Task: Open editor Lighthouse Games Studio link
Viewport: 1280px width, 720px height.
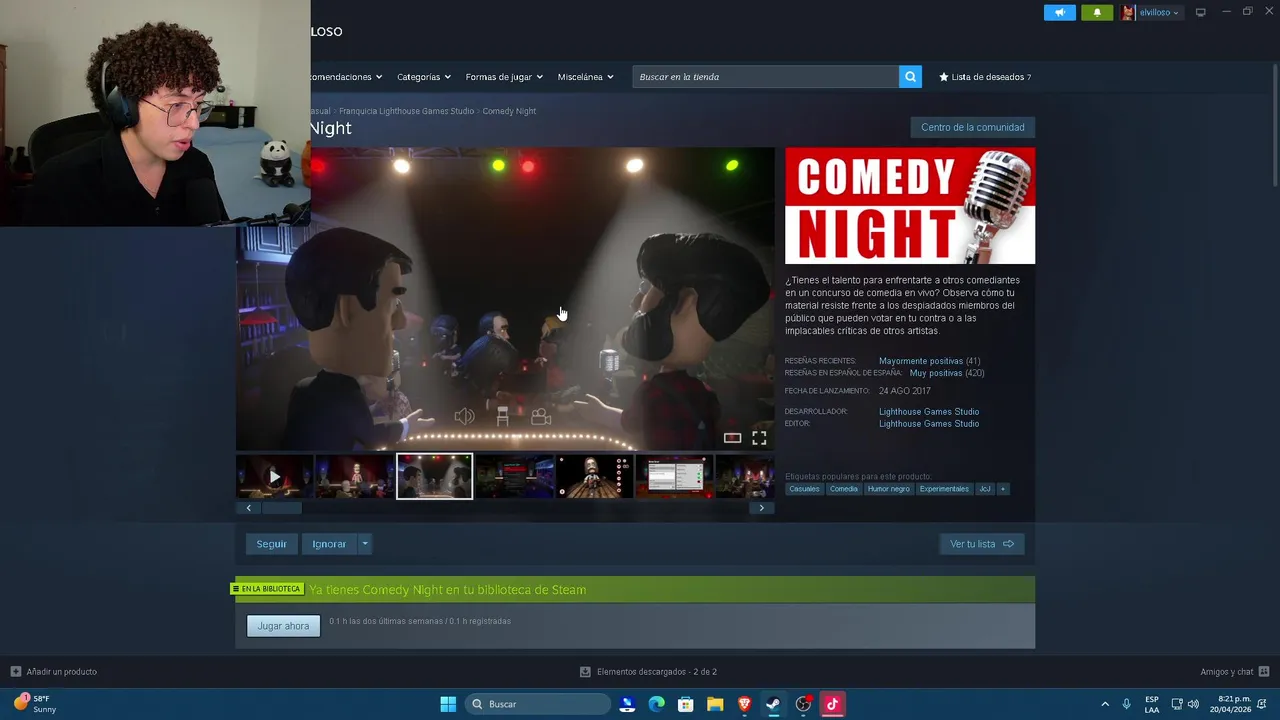Action: 929,424
